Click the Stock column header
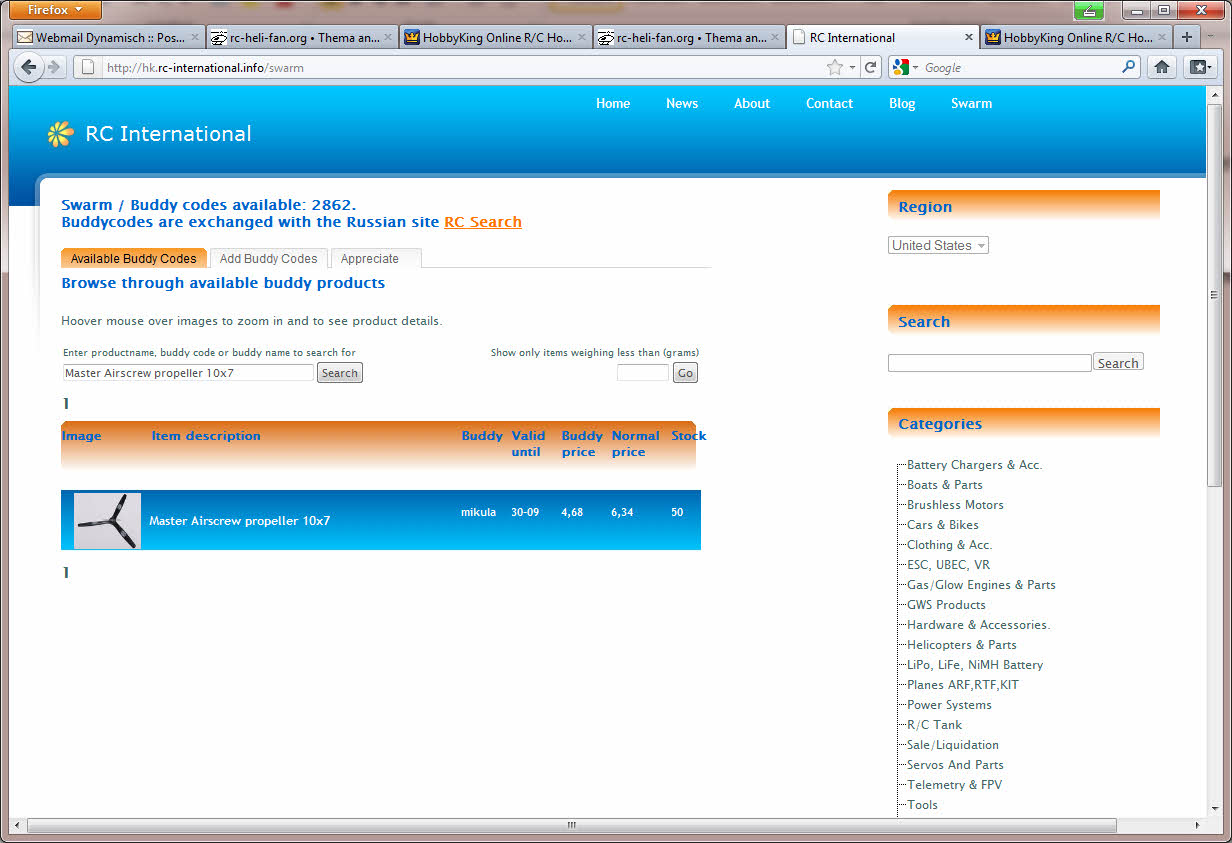 [x=688, y=436]
